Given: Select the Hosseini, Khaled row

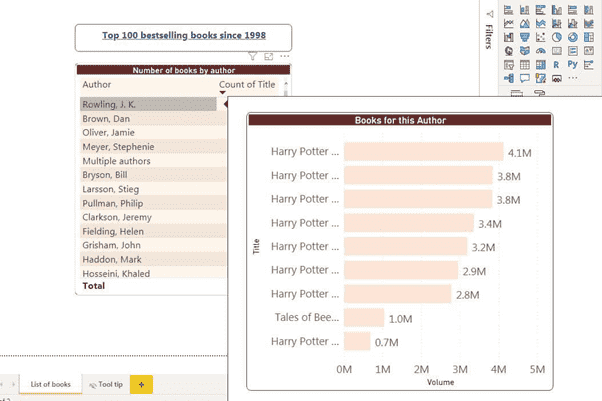Looking at the screenshot, I should click(x=153, y=273).
